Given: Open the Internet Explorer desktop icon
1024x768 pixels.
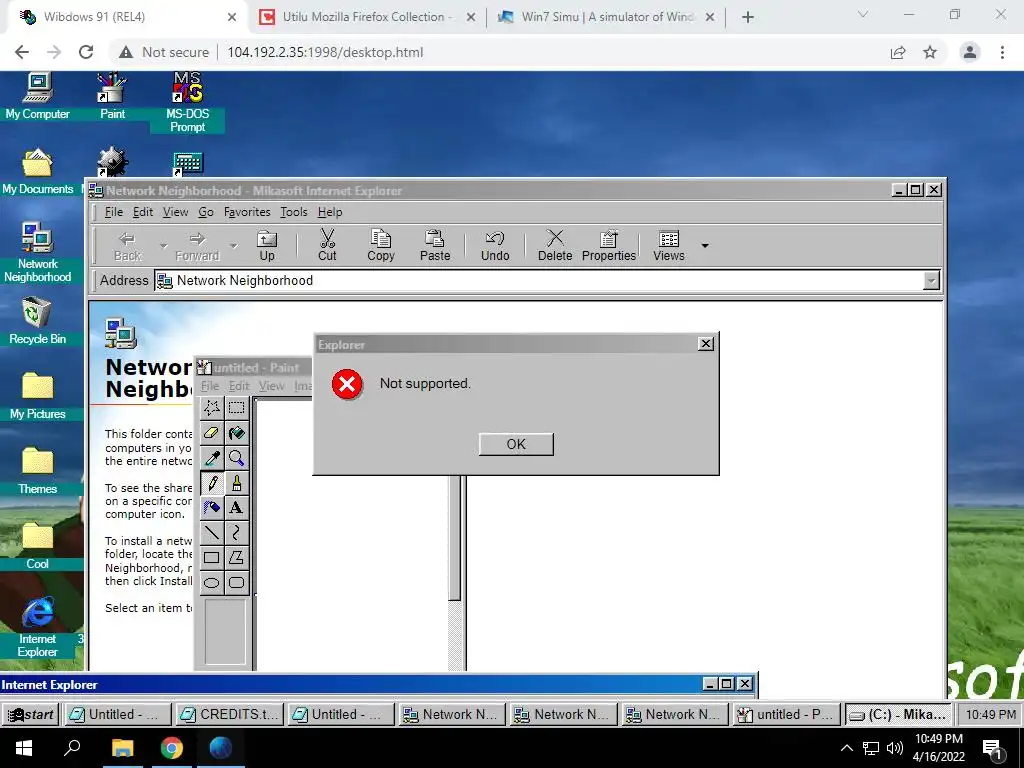Looking at the screenshot, I should (x=37, y=628).
